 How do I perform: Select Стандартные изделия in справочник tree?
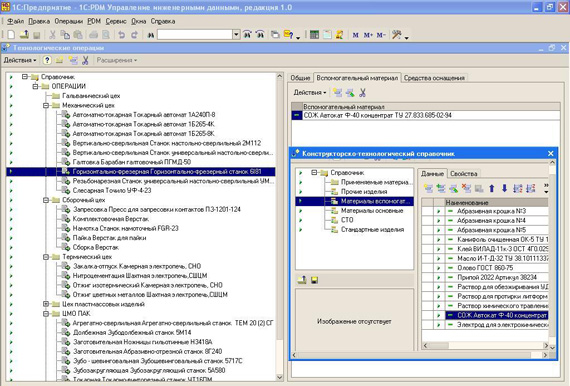pos(372,229)
